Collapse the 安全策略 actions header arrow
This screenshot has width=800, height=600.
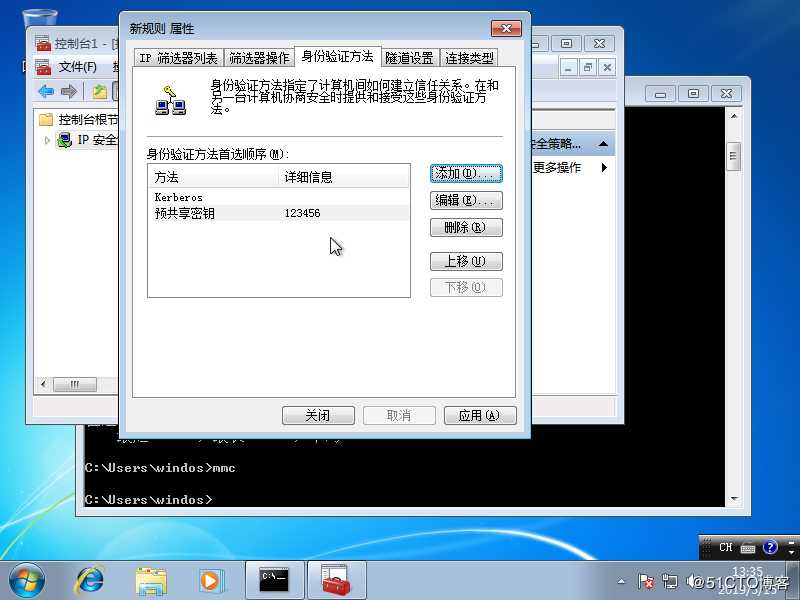603,144
